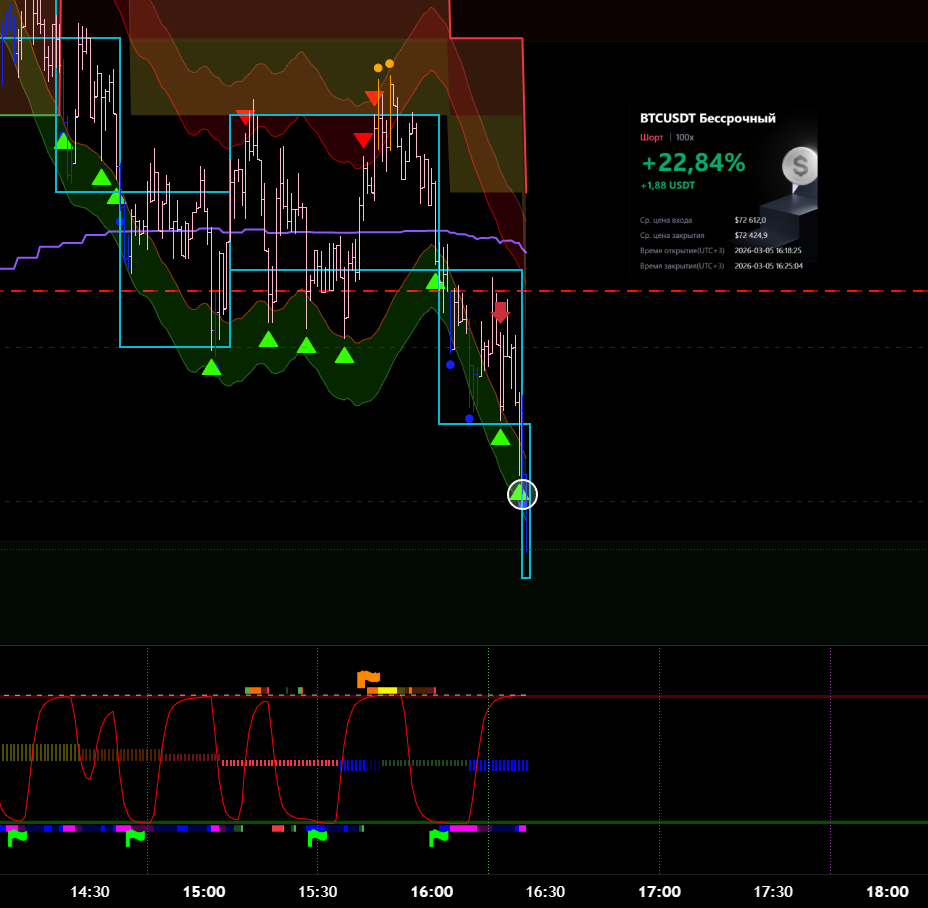
Task: Click the 15:00 label on time axis
Action: 204,892
